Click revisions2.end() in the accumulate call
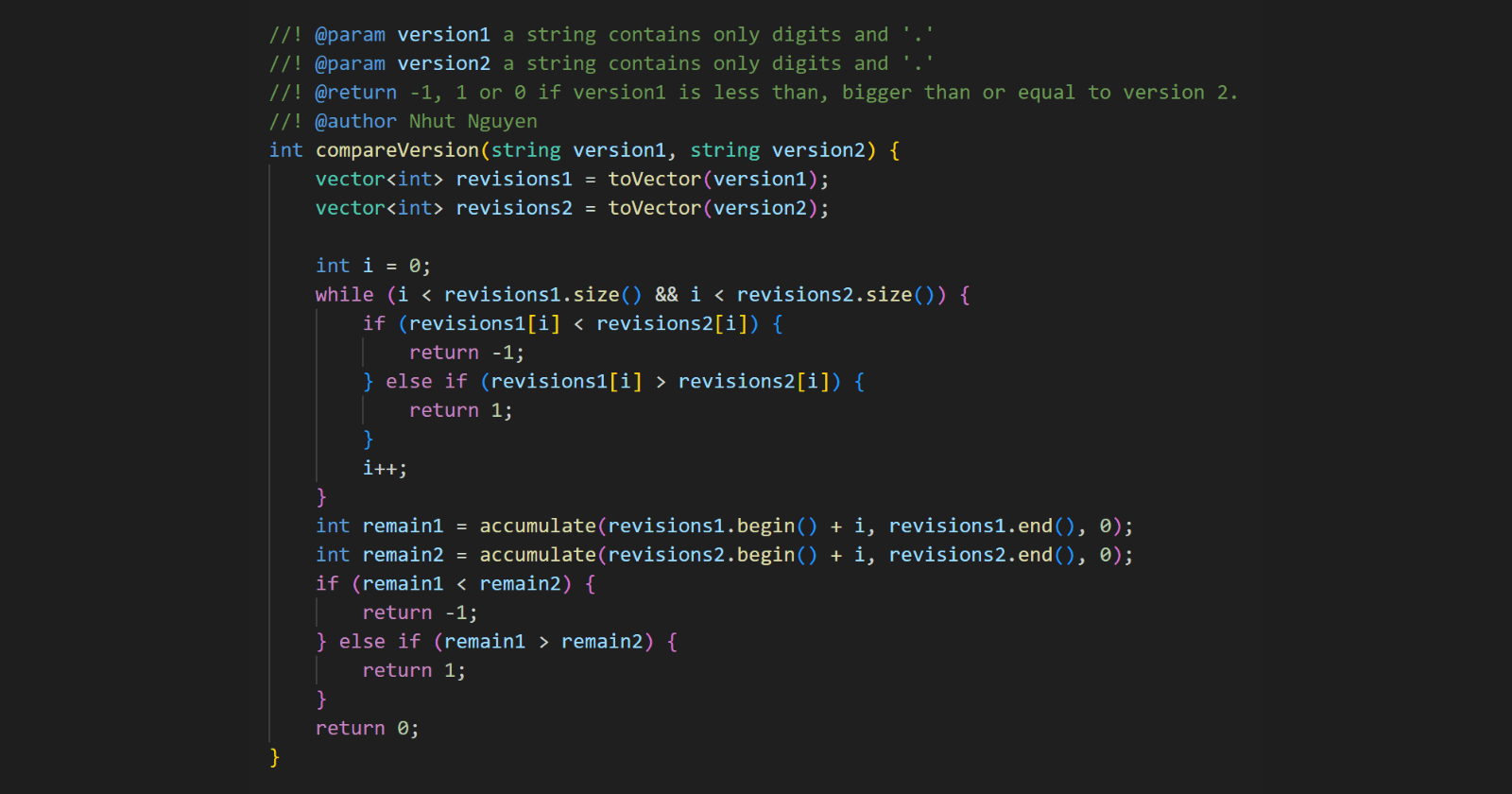The image size is (1512, 794). pyautogui.click(x=981, y=556)
